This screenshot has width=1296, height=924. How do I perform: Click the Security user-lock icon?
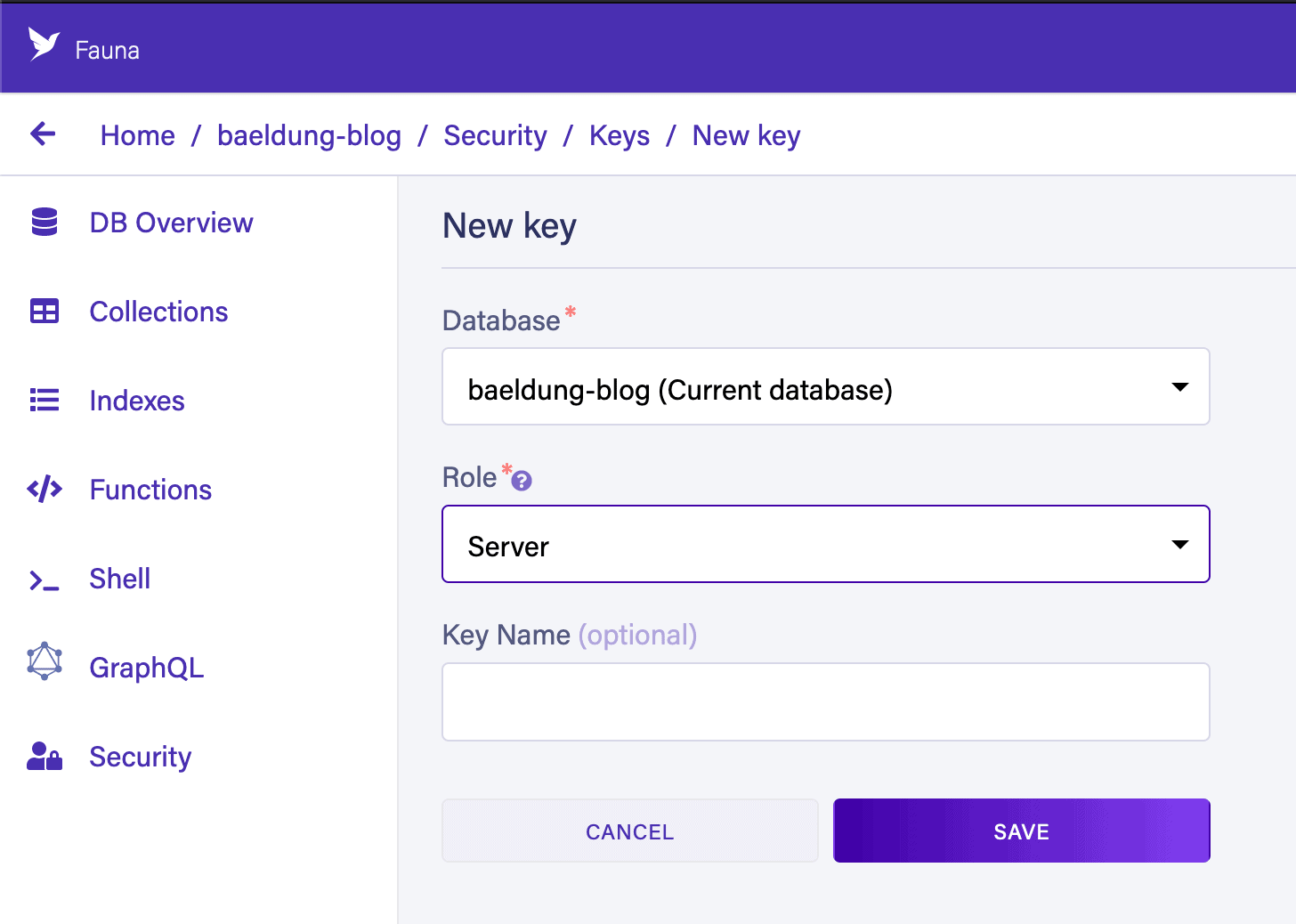click(45, 756)
